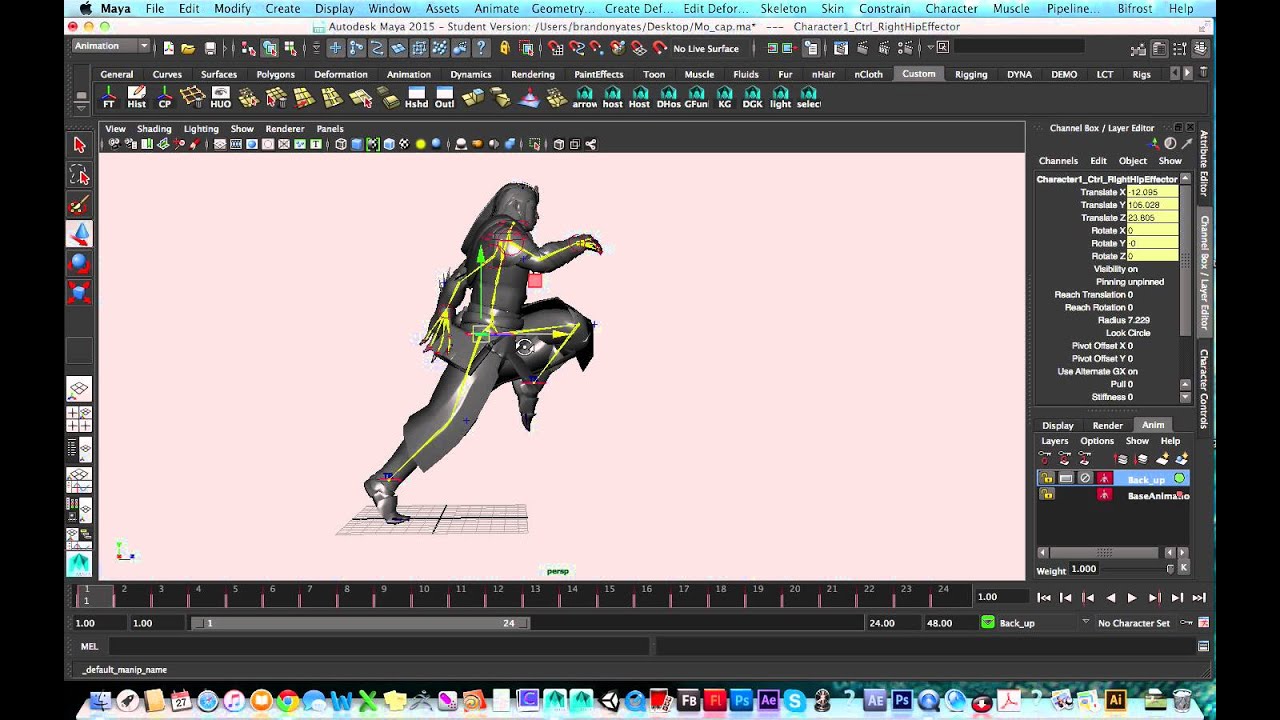Click the light shelf icon
This screenshot has width=1280, height=720.
(x=781, y=97)
